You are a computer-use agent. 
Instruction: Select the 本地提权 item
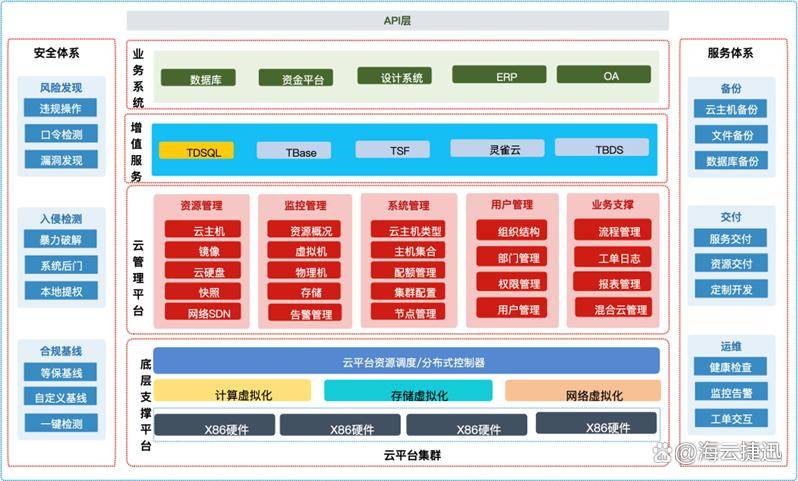(61, 291)
